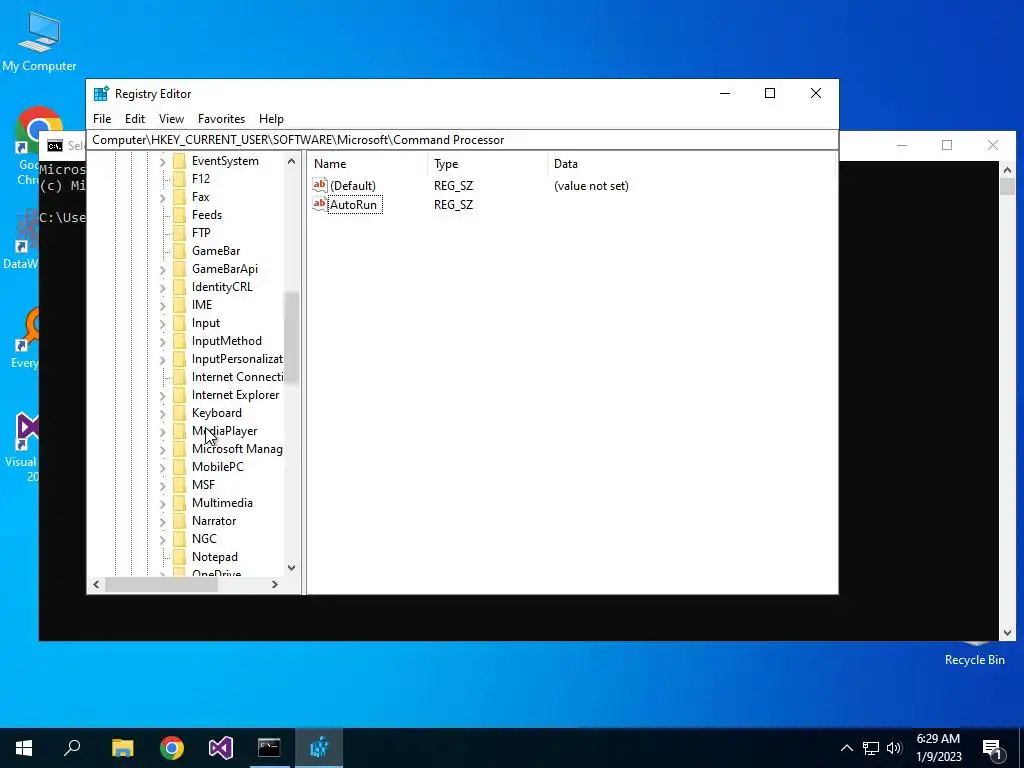This screenshot has width=1024, height=768.
Task: Select the F12 folder icon
Action: click(180, 179)
